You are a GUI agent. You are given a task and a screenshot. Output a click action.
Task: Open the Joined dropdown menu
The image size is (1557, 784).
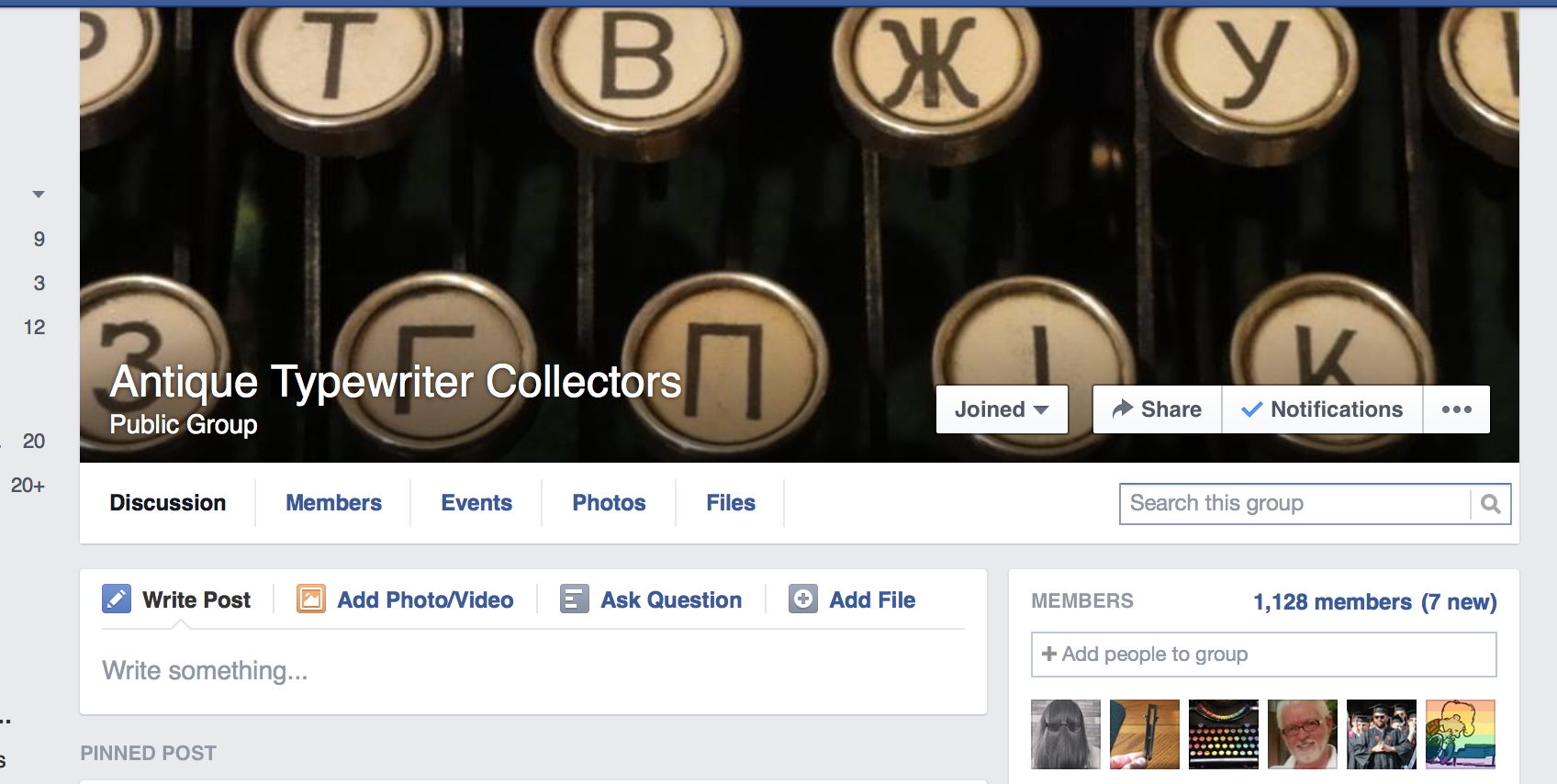(x=1002, y=409)
